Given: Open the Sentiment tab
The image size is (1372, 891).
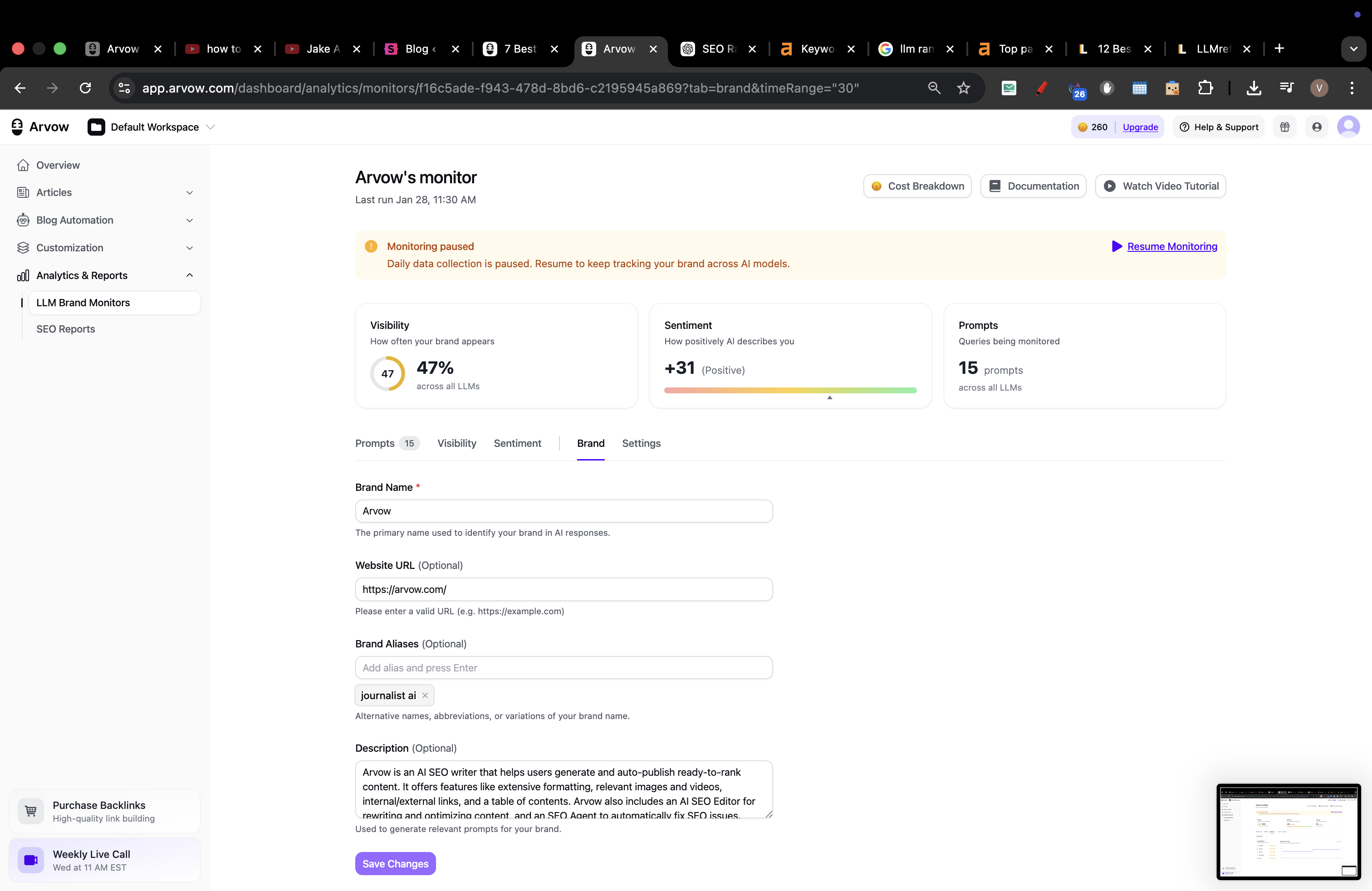Looking at the screenshot, I should click(x=517, y=443).
